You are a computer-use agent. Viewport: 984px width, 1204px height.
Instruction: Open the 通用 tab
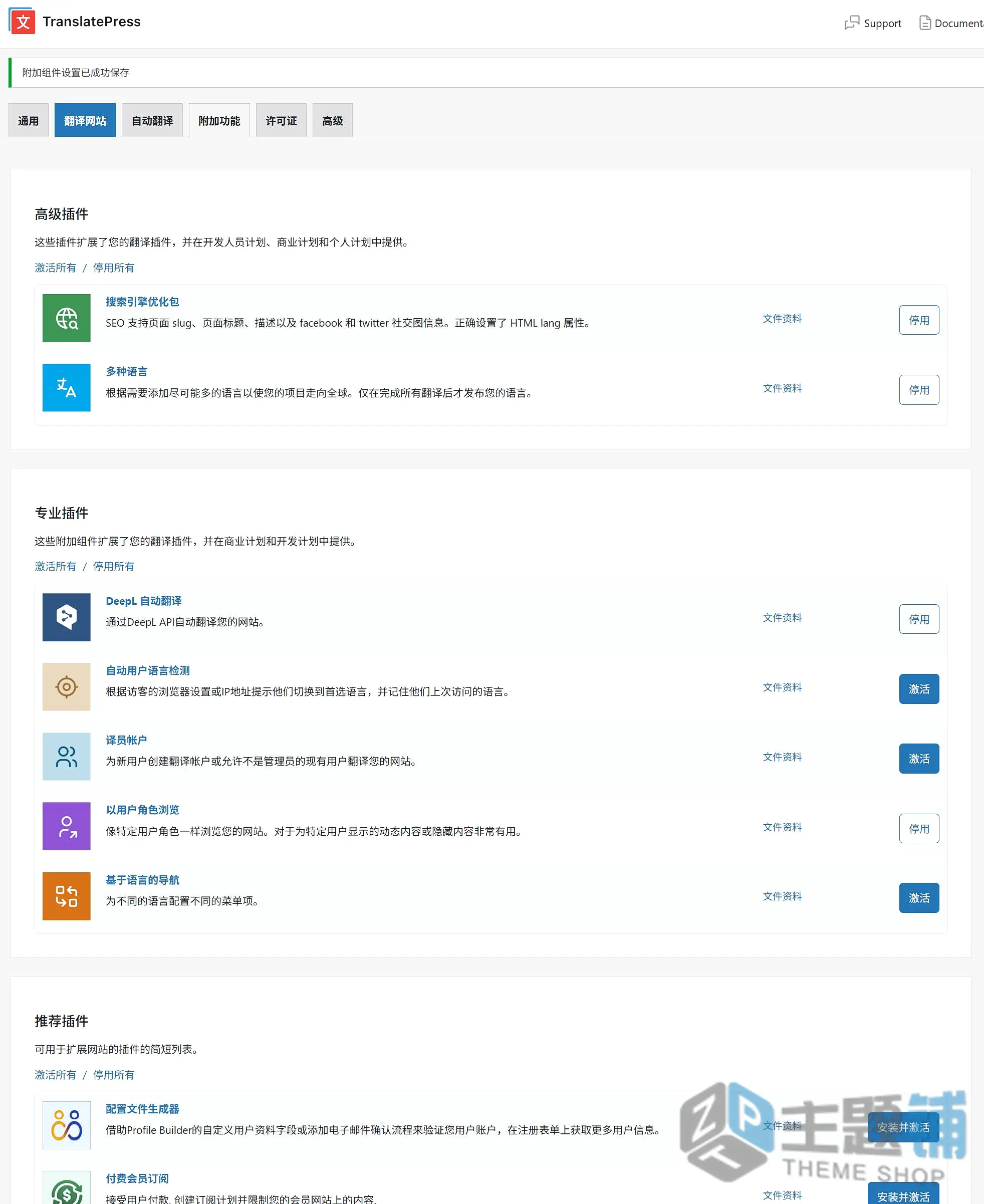29,120
